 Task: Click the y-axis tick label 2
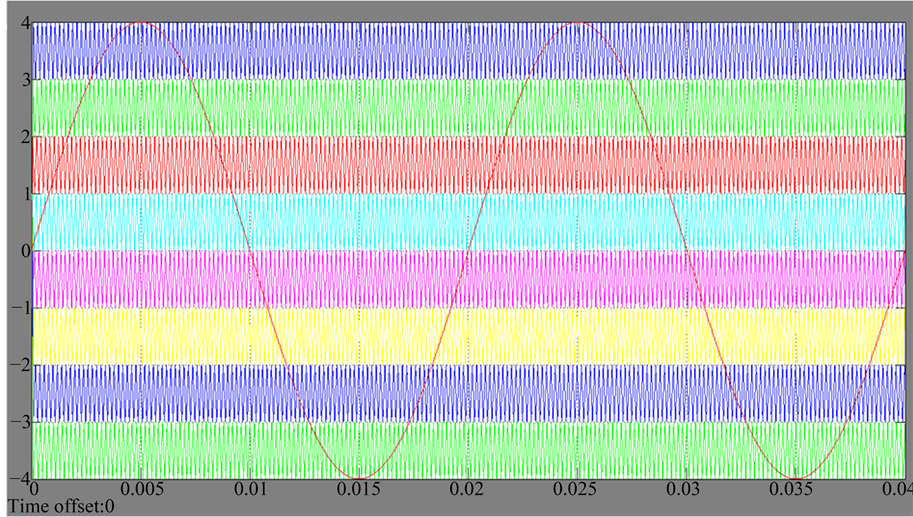[22, 136]
